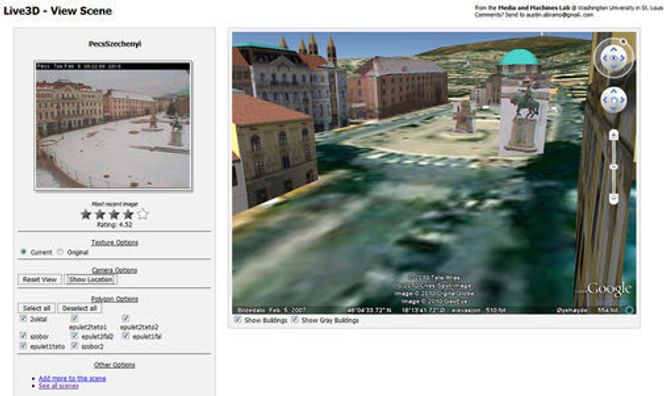The height and width of the screenshot is (396, 664).
Task: Rotate view right with look joystick arrow
Action: [622, 58]
